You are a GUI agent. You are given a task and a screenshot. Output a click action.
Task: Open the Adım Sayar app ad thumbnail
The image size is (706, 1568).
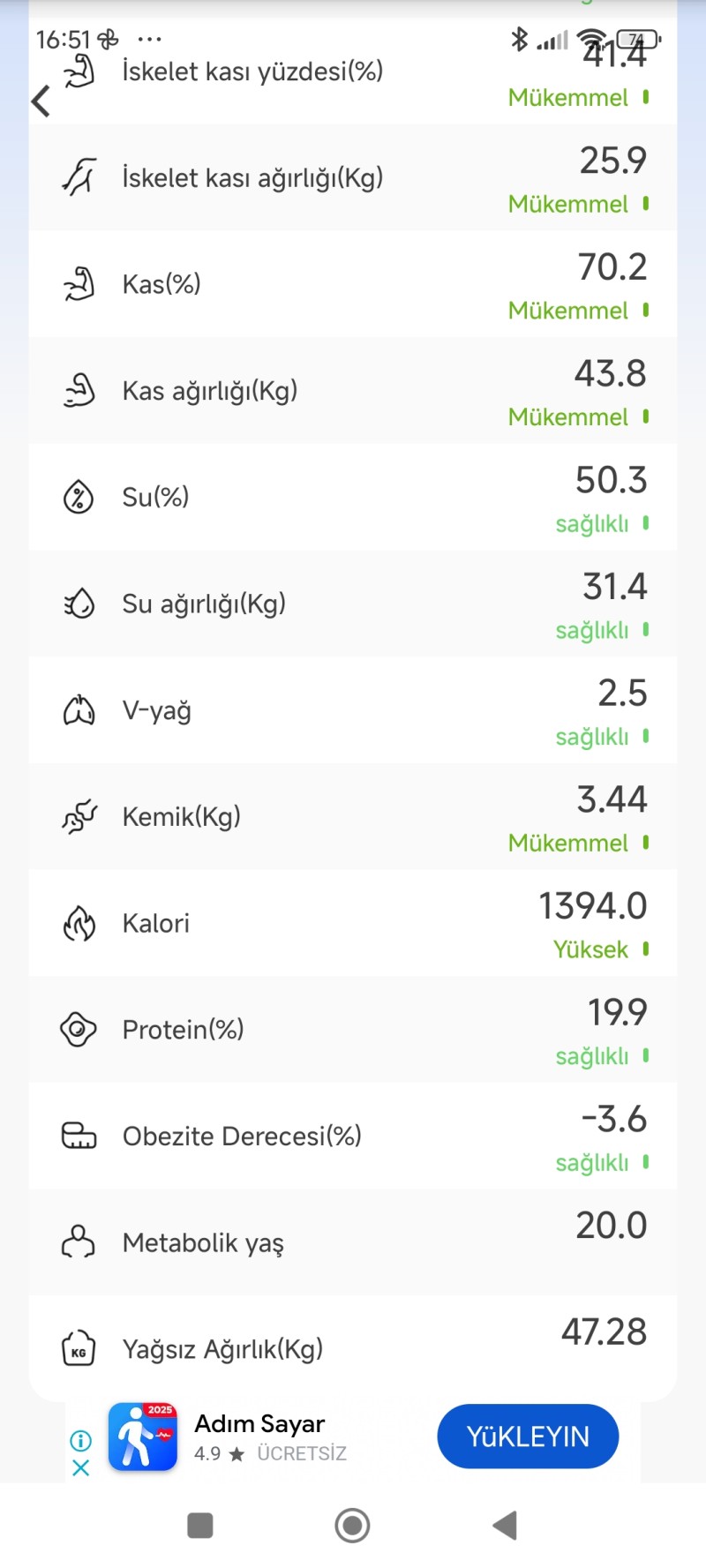[x=143, y=1437]
